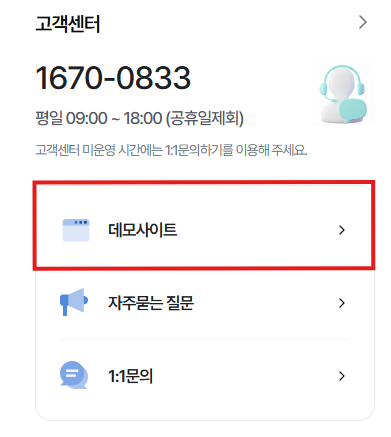
Task: Click the megaphone icon for 자주묻는 질문
Action: point(74,302)
